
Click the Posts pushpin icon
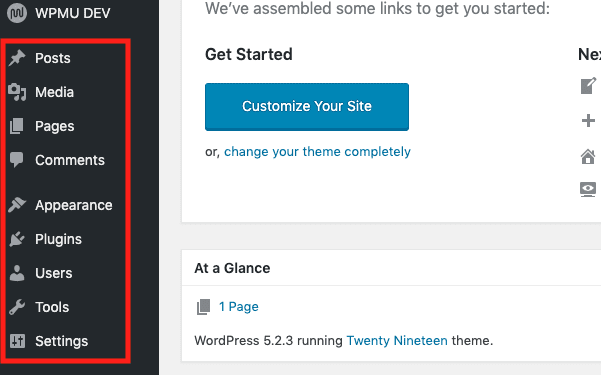click(x=17, y=58)
